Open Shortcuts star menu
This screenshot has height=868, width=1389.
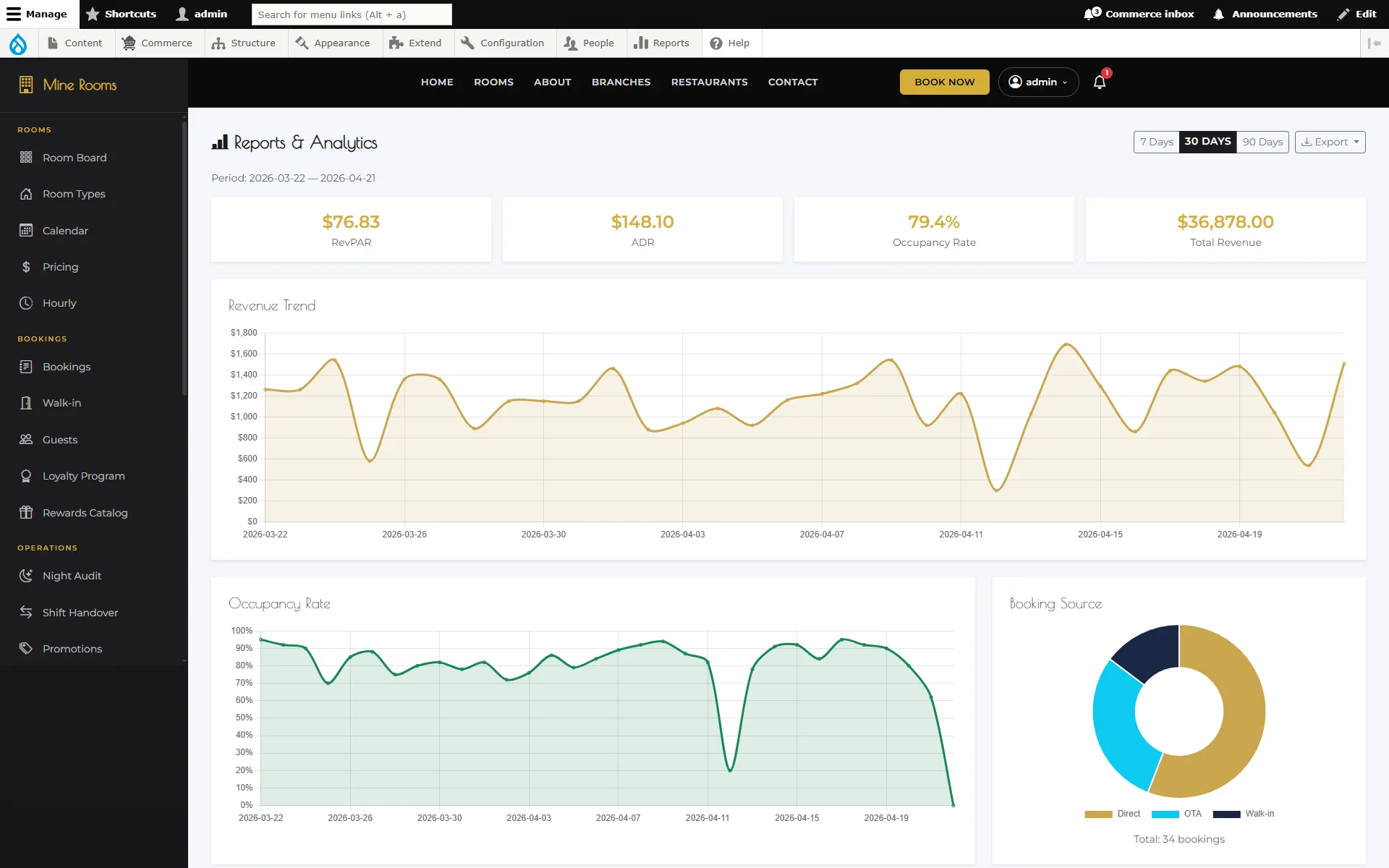coord(121,14)
